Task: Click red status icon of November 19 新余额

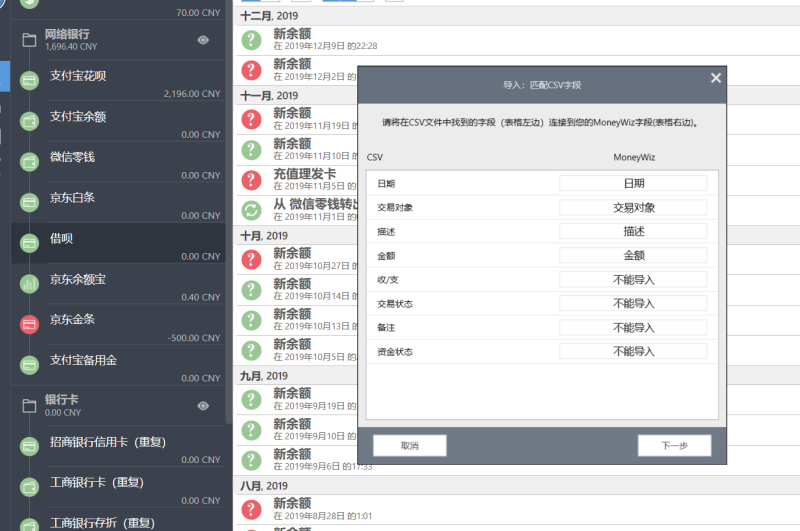Action: (x=251, y=119)
